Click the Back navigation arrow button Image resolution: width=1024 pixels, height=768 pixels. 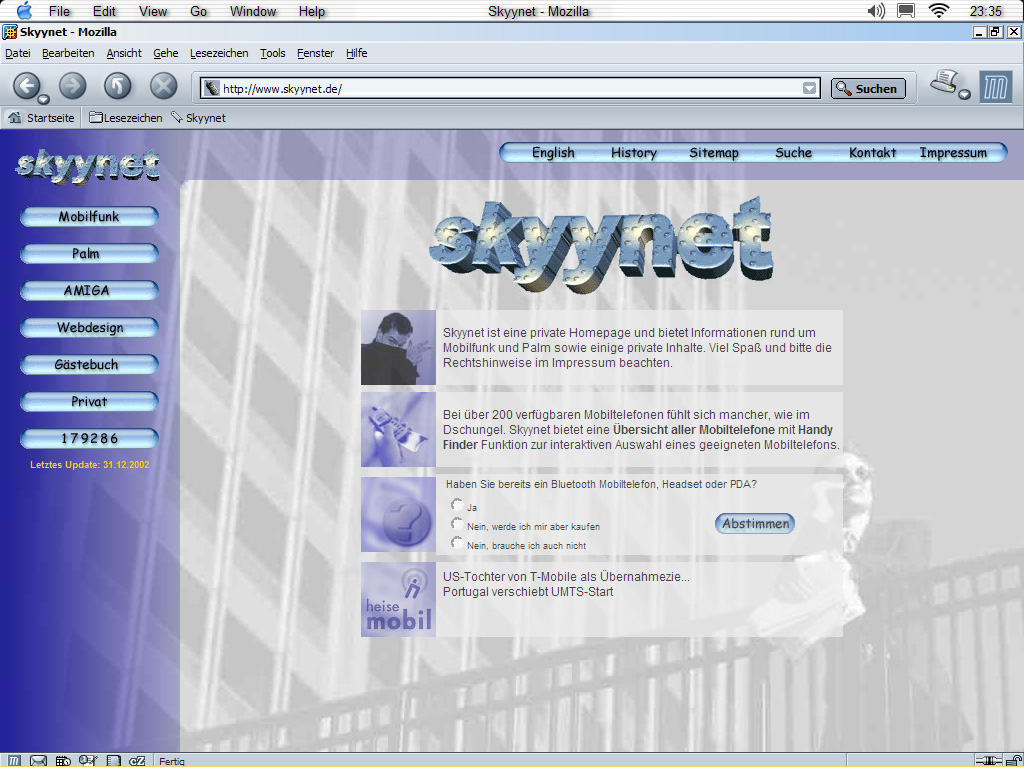pyautogui.click(x=26, y=86)
